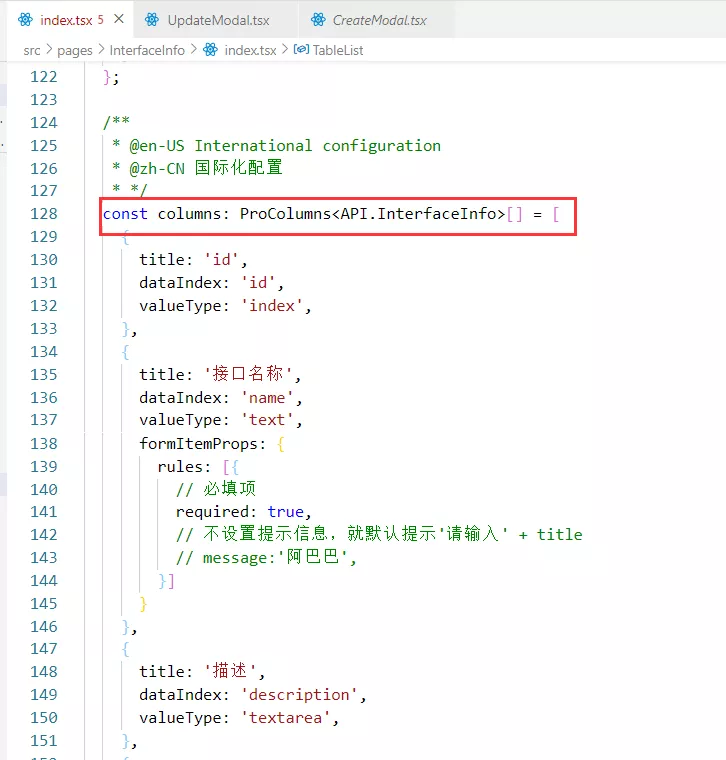
Task: Select index.tsx in the breadcrumb
Action: pos(250,50)
